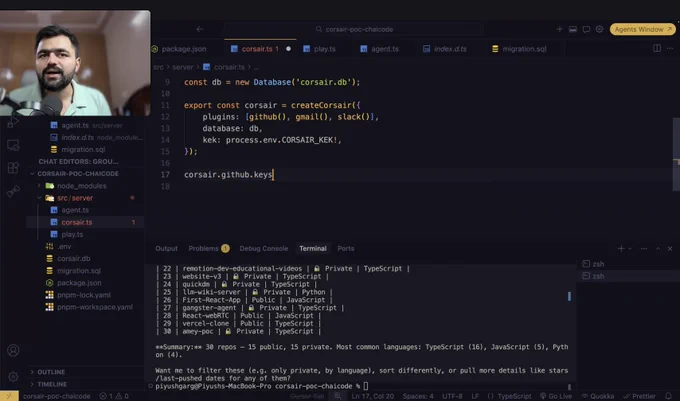Open the remote explorer activity bar icon
This screenshot has width=680, height=401.
pyautogui.click(x=13, y=145)
